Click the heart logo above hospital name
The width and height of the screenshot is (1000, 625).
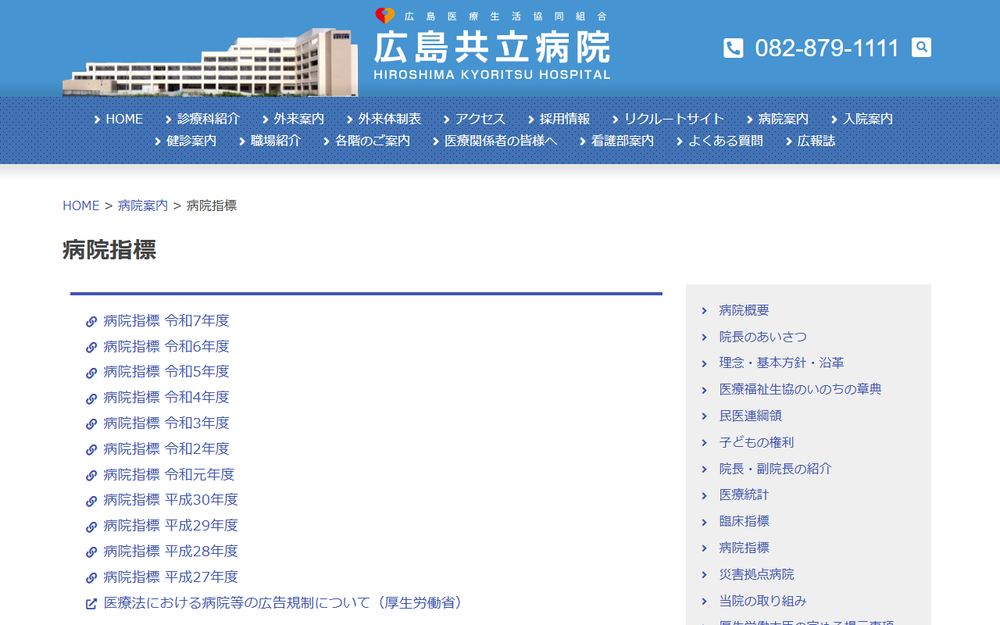click(385, 15)
